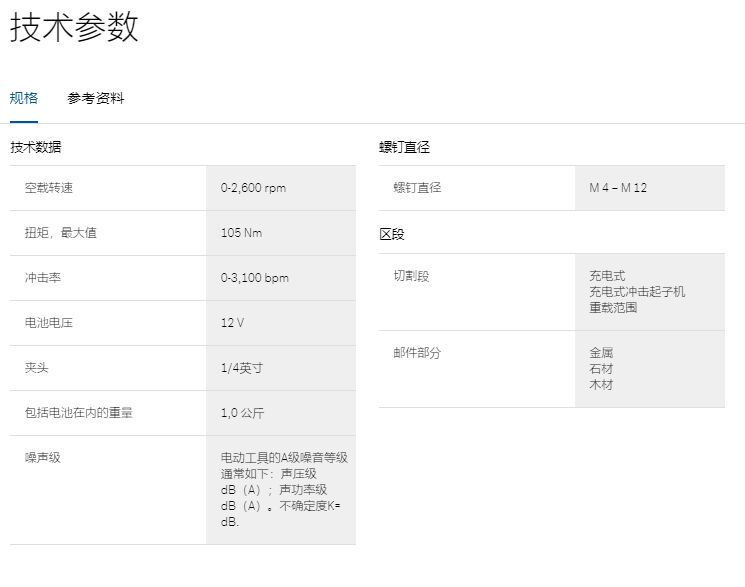Screen dimensions: 745x587
Task: Select the 12 V voltage value
Action: pos(232,323)
